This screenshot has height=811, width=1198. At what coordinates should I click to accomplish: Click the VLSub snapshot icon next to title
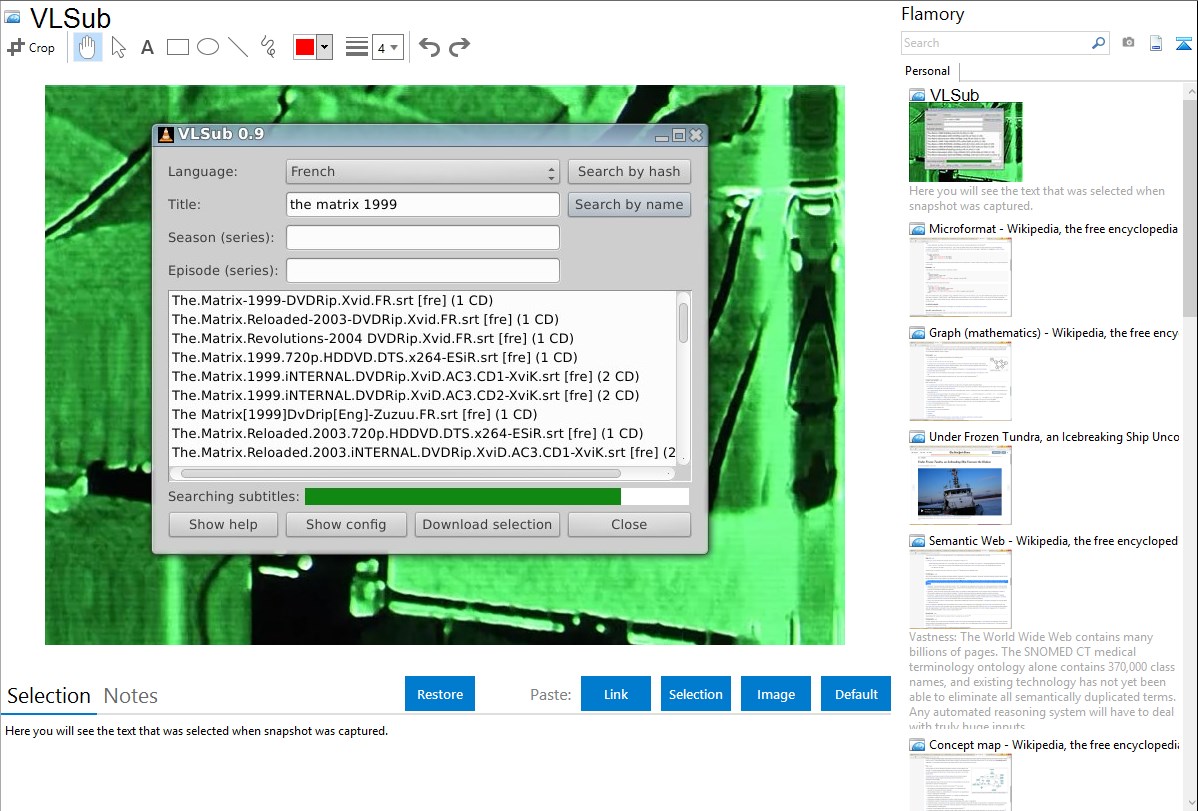pos(12,17)
